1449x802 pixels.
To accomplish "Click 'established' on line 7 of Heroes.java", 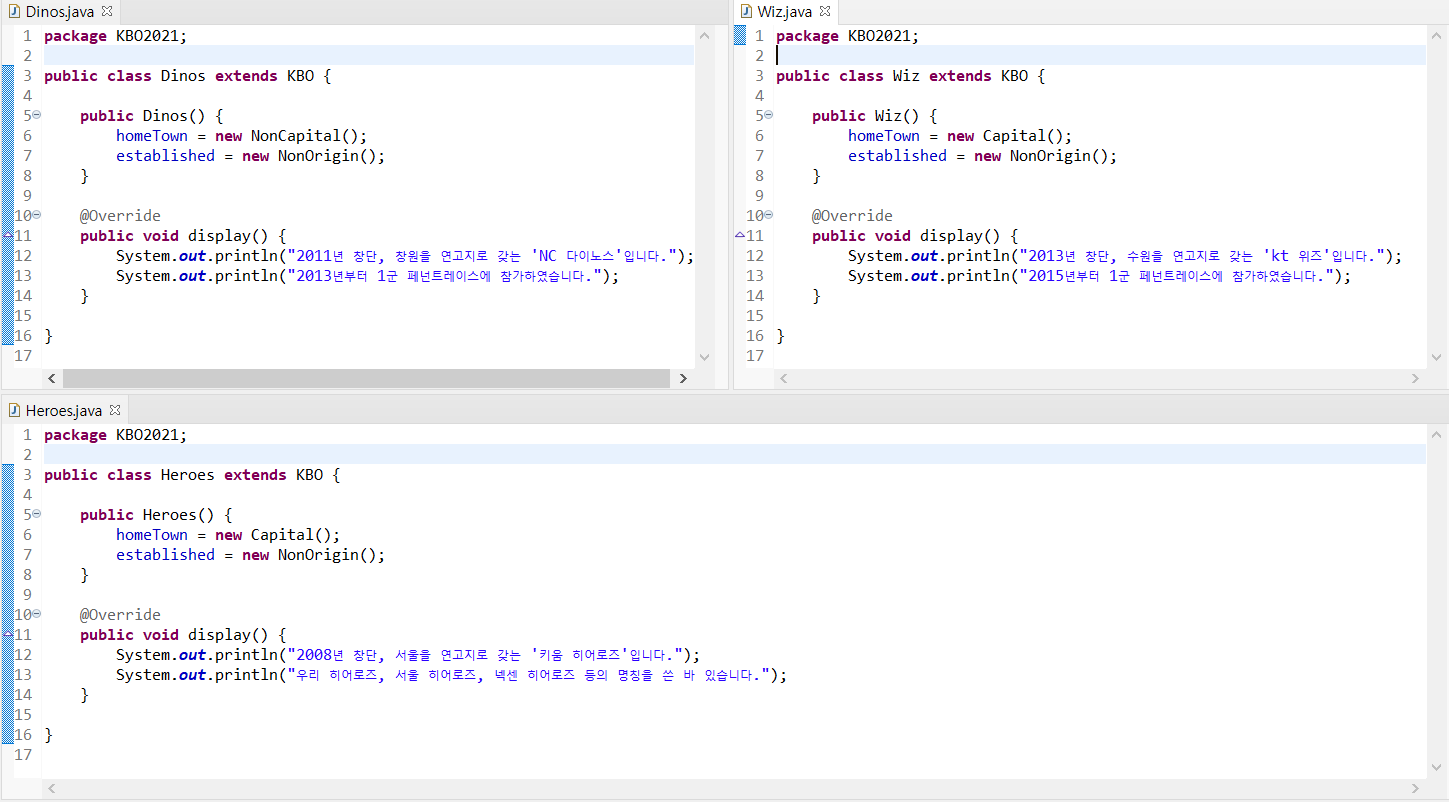I will tap(165, 554).
